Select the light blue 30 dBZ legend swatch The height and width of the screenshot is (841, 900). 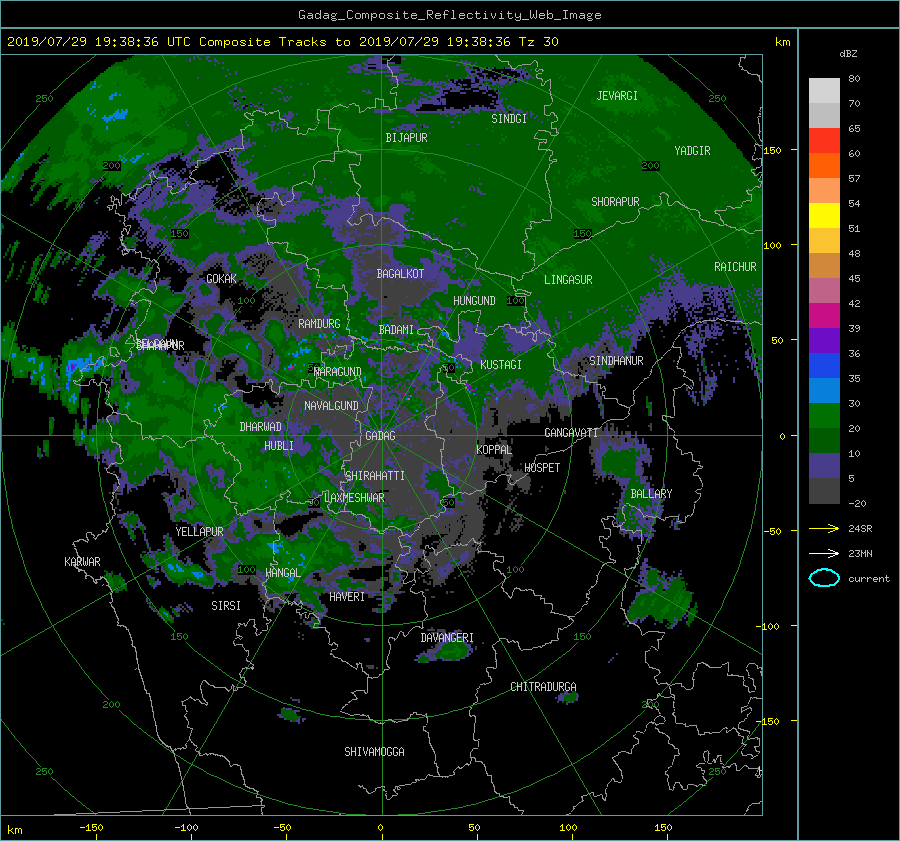pos(824,390)
